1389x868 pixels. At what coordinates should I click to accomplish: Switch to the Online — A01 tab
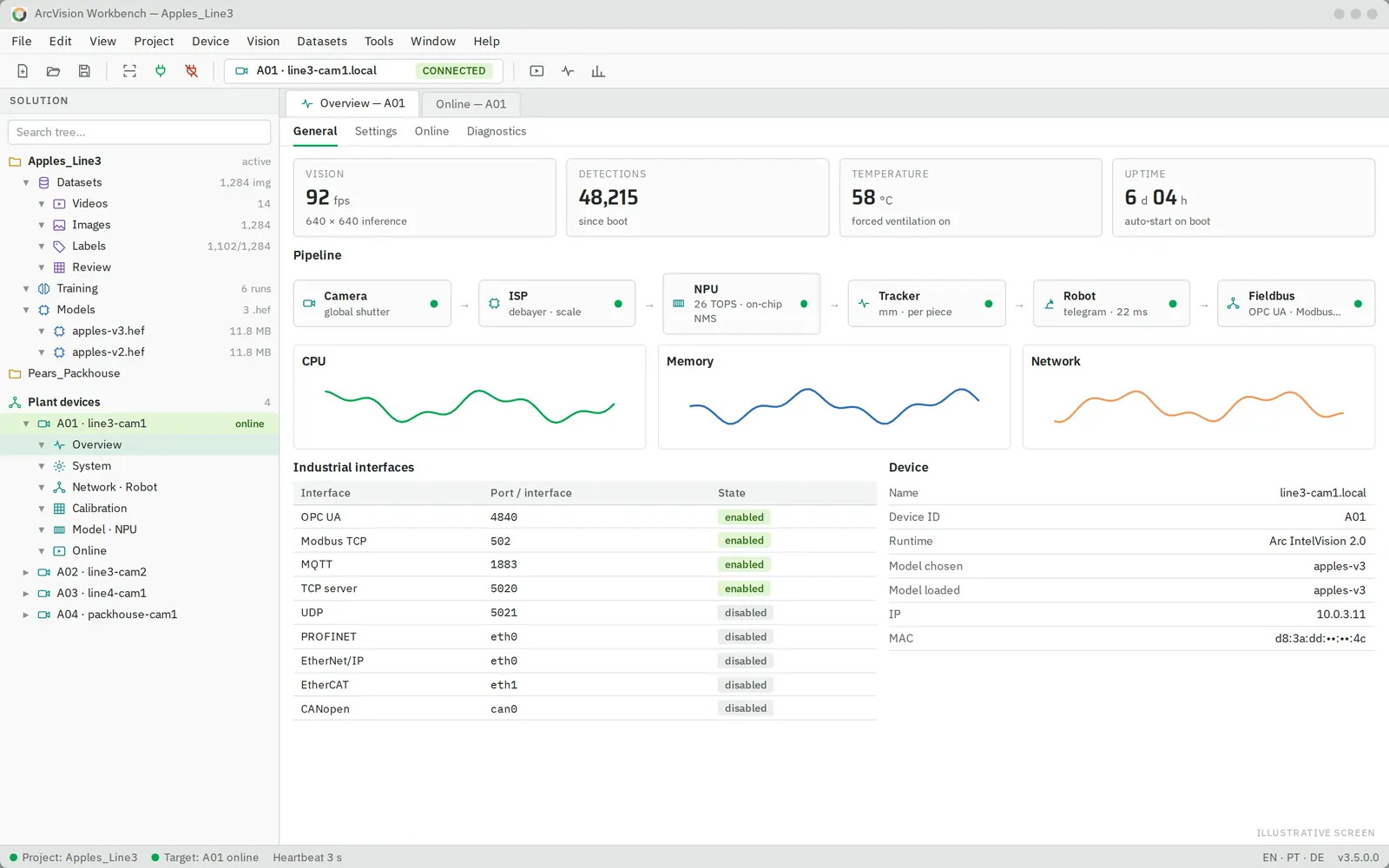(471, 104)
